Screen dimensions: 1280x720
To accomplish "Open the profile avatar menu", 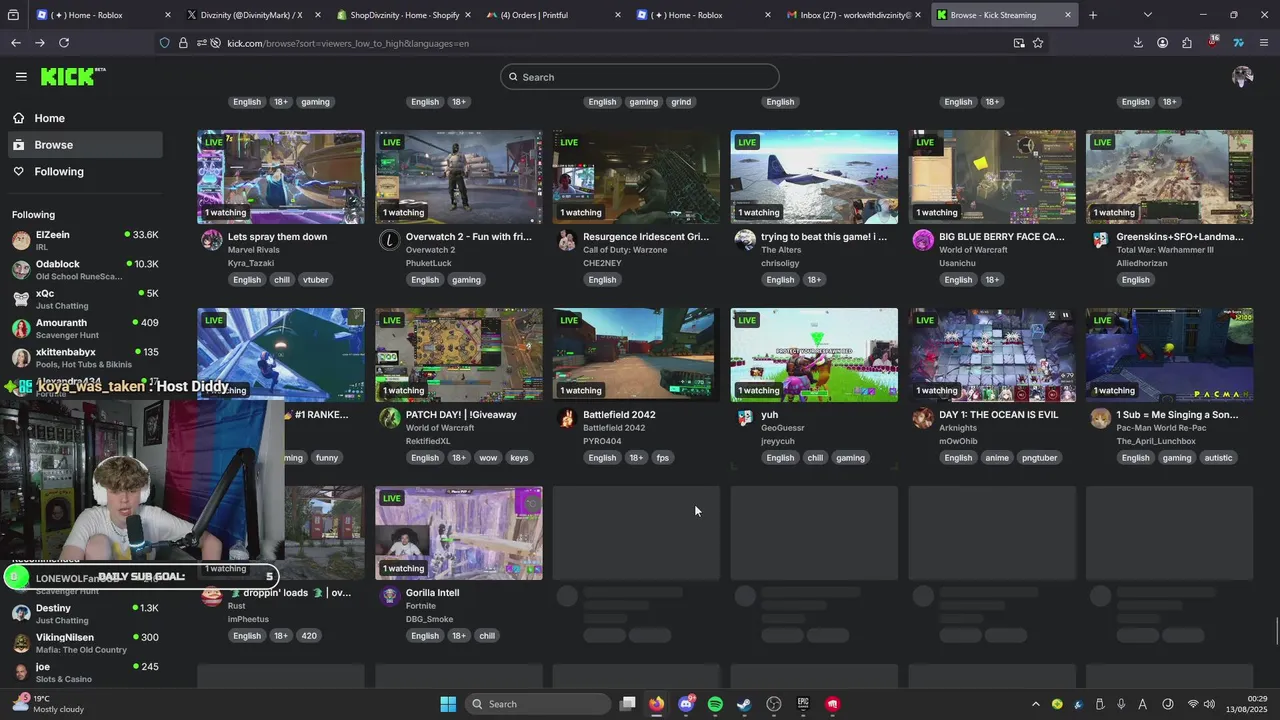I will point(1243,76).
